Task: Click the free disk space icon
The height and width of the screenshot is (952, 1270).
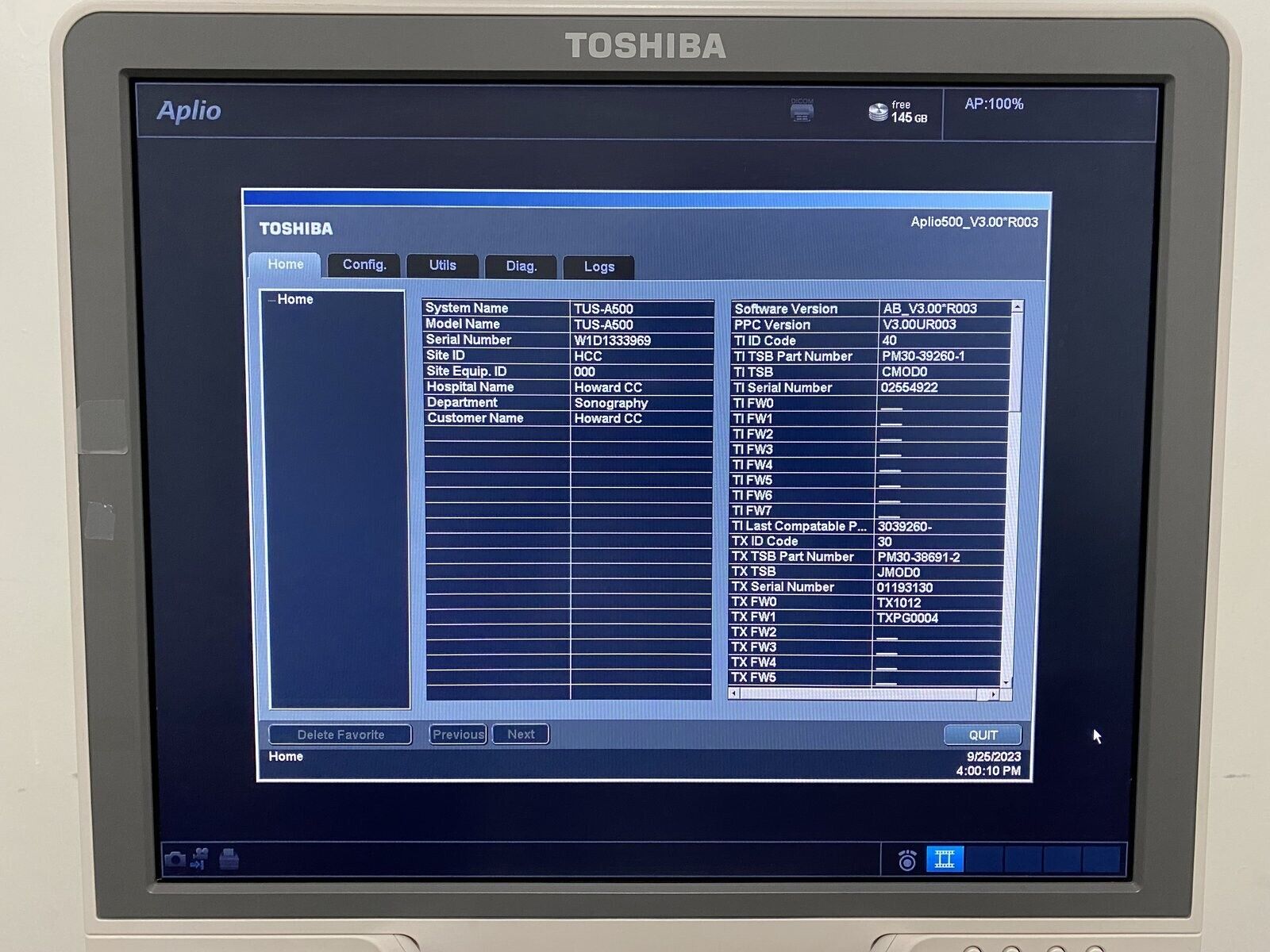Action: 878,112
